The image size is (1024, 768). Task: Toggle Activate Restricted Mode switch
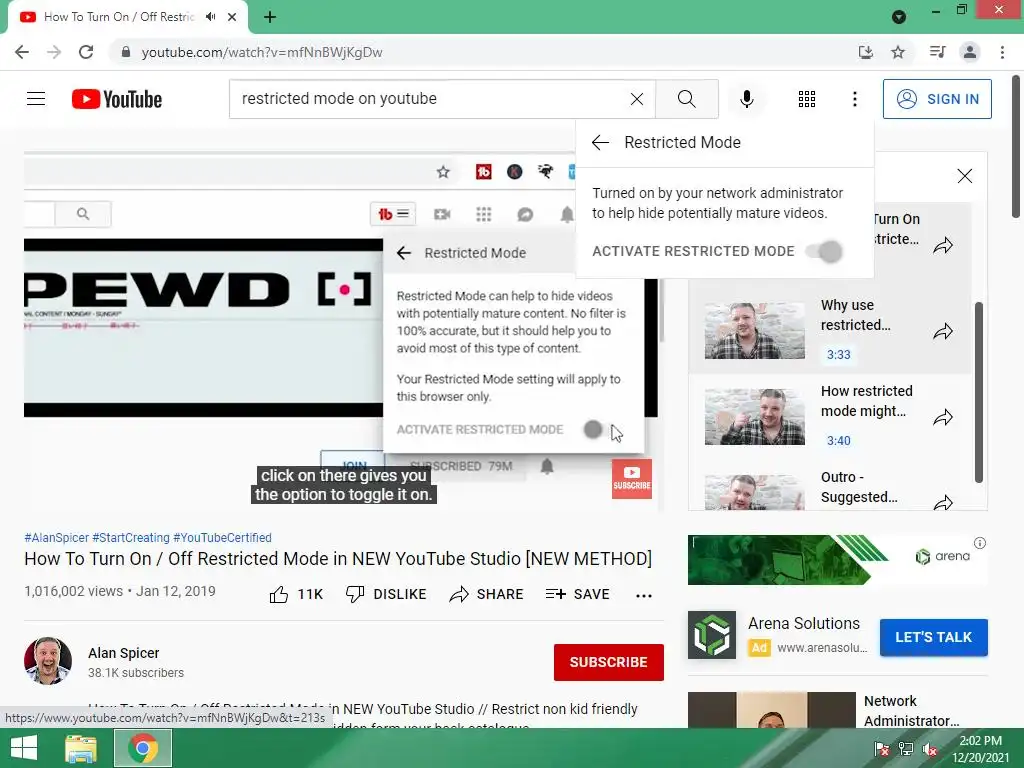[x=824, y=251]
